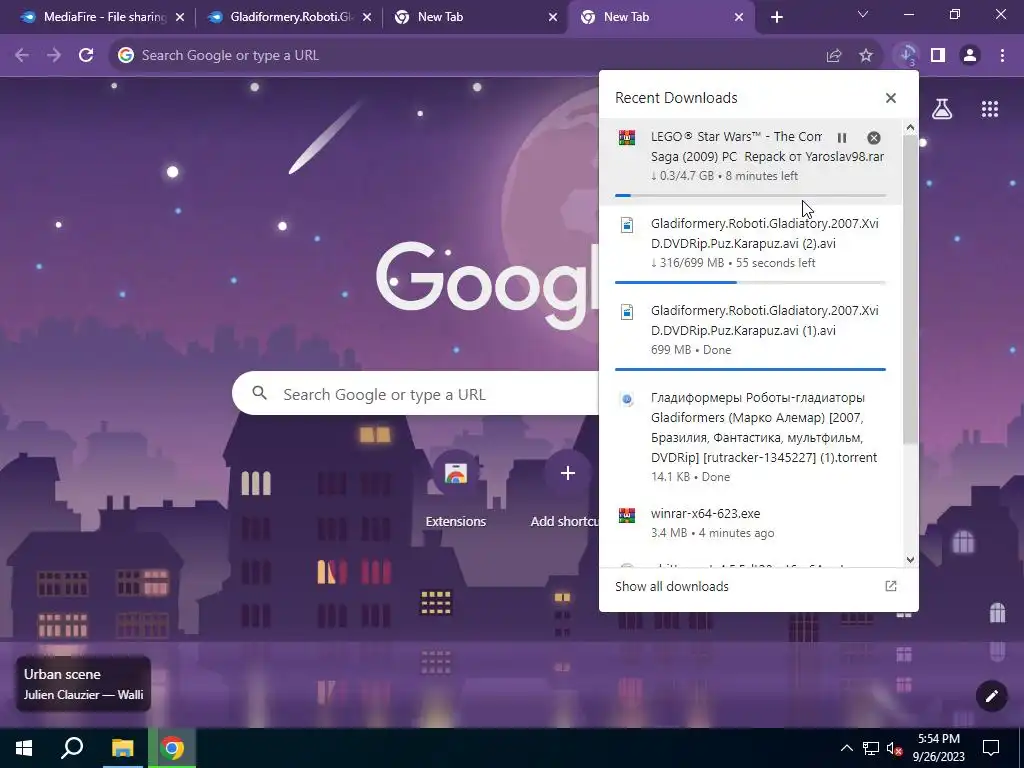Click torrent file icon in downloads
1024x768 pixels.
(x=627, y=399)
